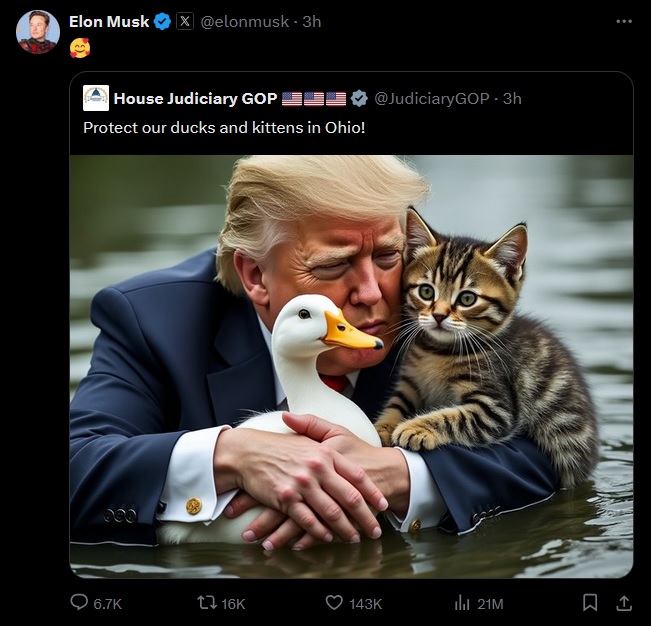View analytics bar chart icon
Screen dimensions: 651x626
coord(462,603)
